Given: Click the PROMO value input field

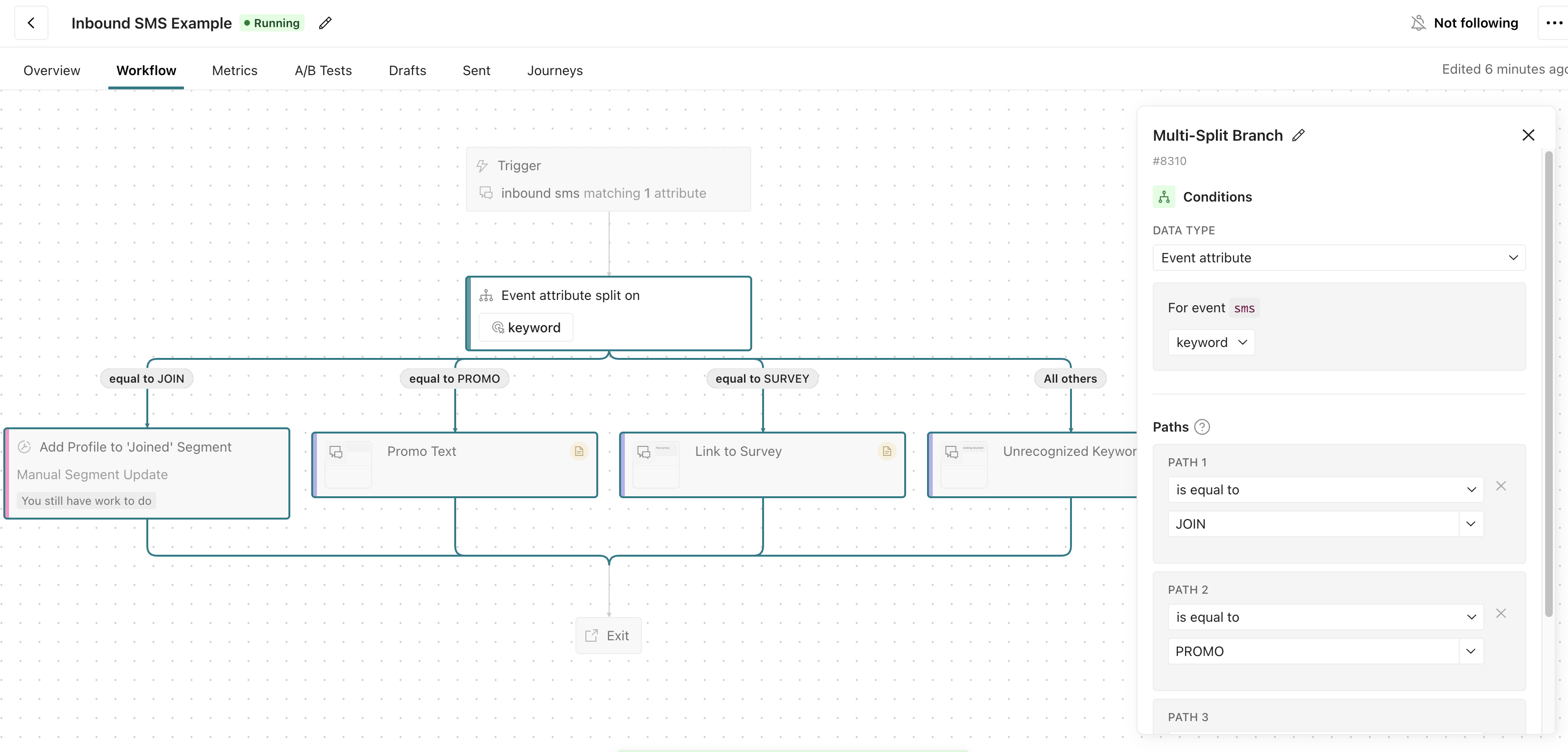Looking at the screenshot, I should click(1313, 652).
